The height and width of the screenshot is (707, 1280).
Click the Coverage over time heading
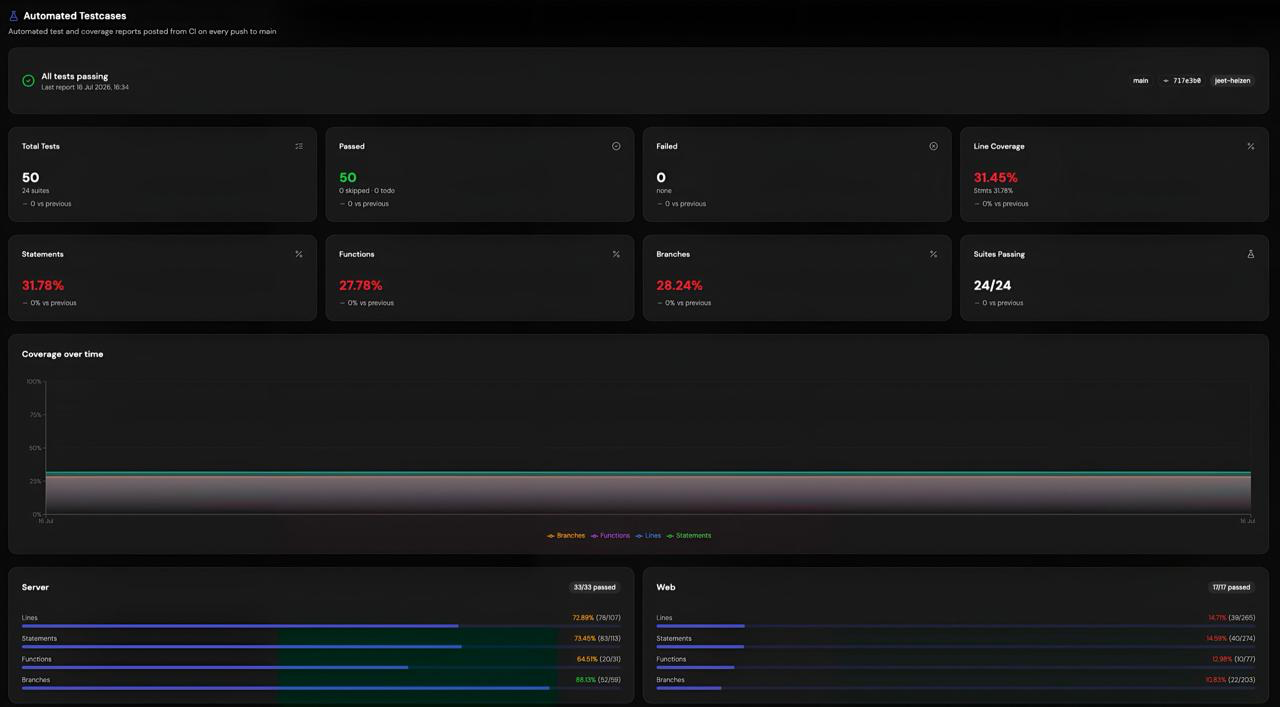pyautogui.click(x=62, y=354)
